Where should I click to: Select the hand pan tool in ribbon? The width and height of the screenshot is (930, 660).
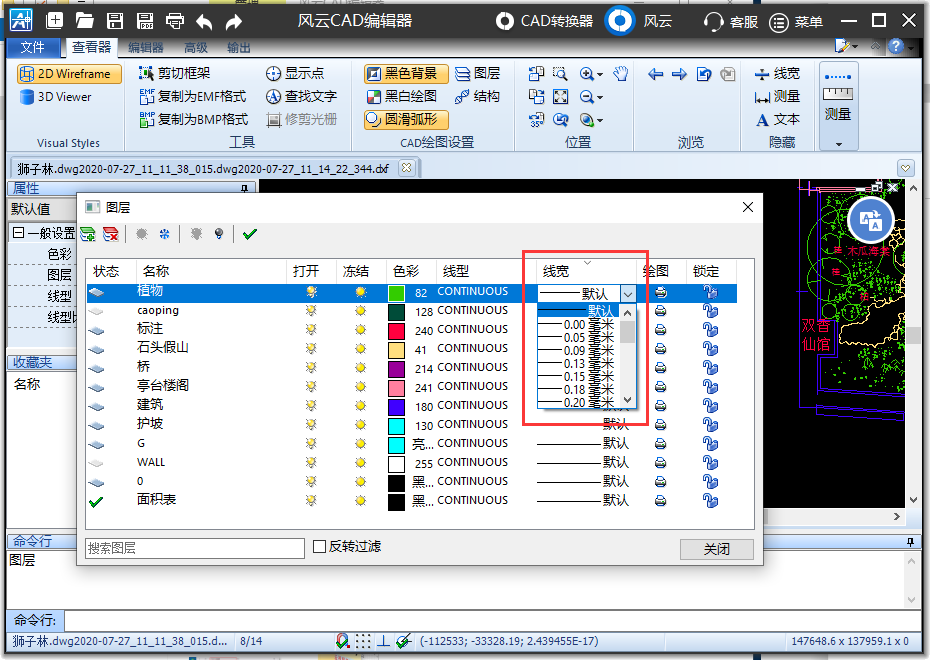620,74
